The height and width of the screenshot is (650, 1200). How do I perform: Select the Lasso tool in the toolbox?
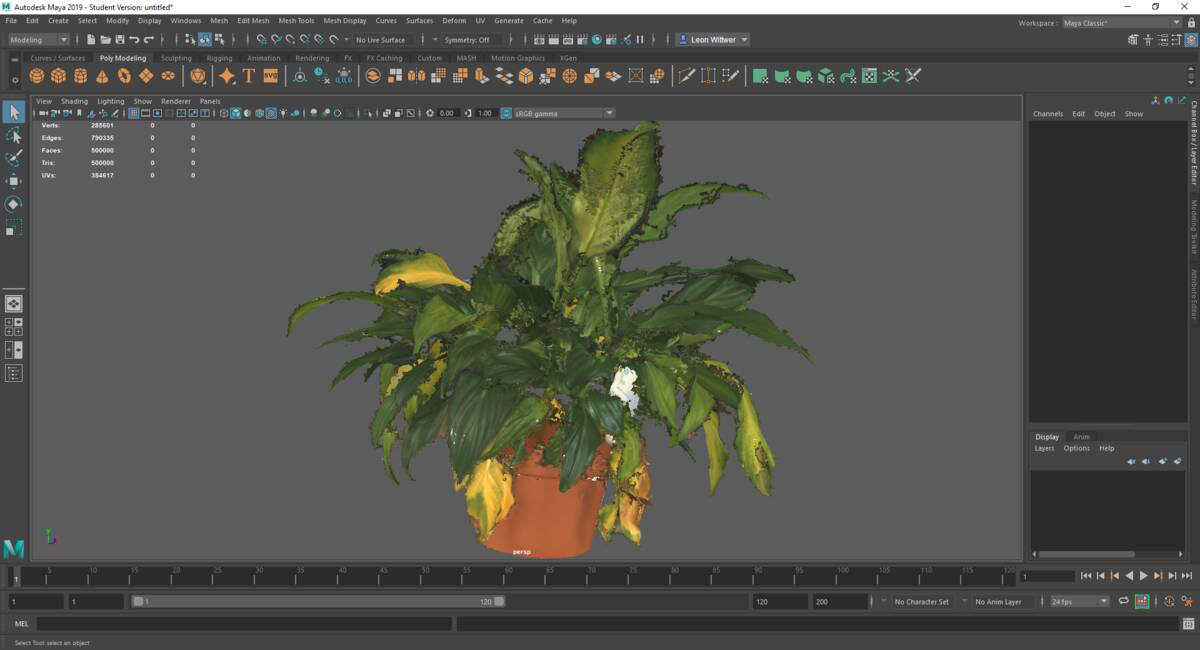tap(14, 135)
